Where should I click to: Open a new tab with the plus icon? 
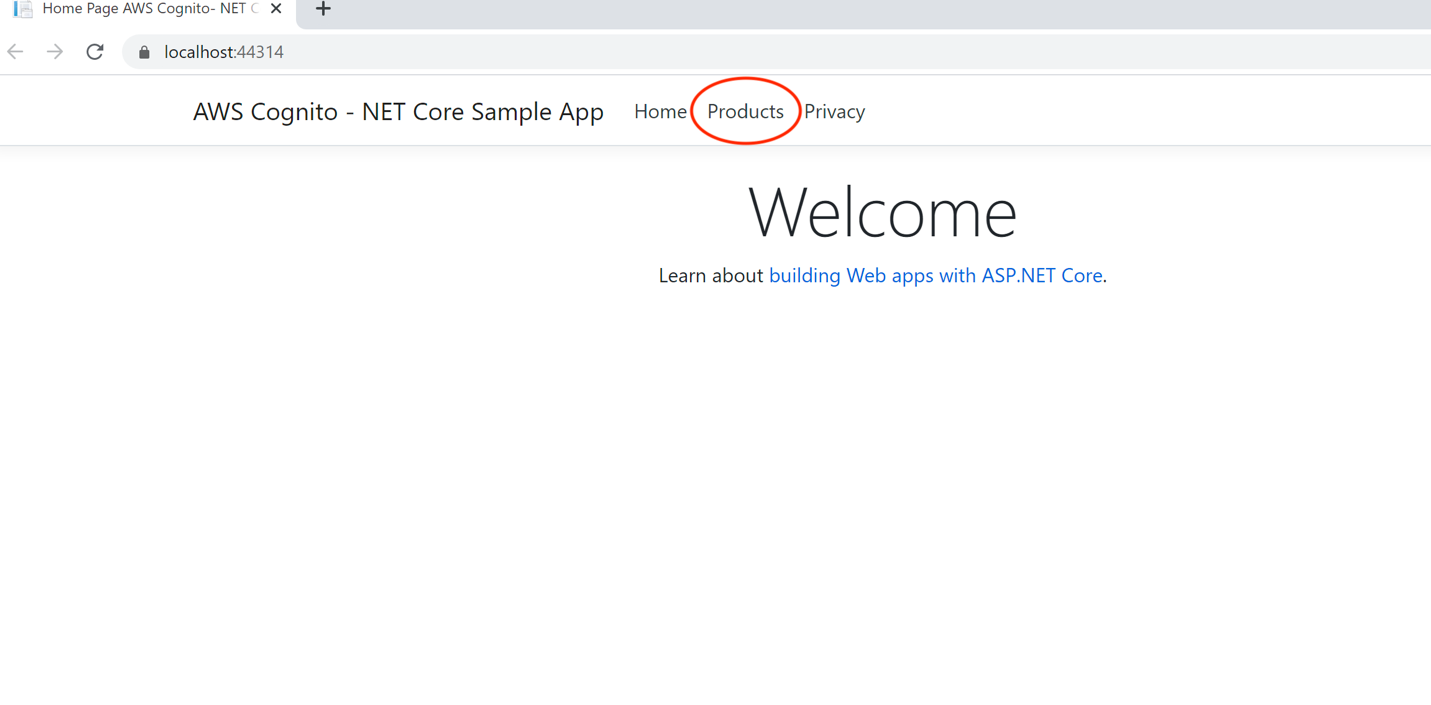click(x=323, y=9)
